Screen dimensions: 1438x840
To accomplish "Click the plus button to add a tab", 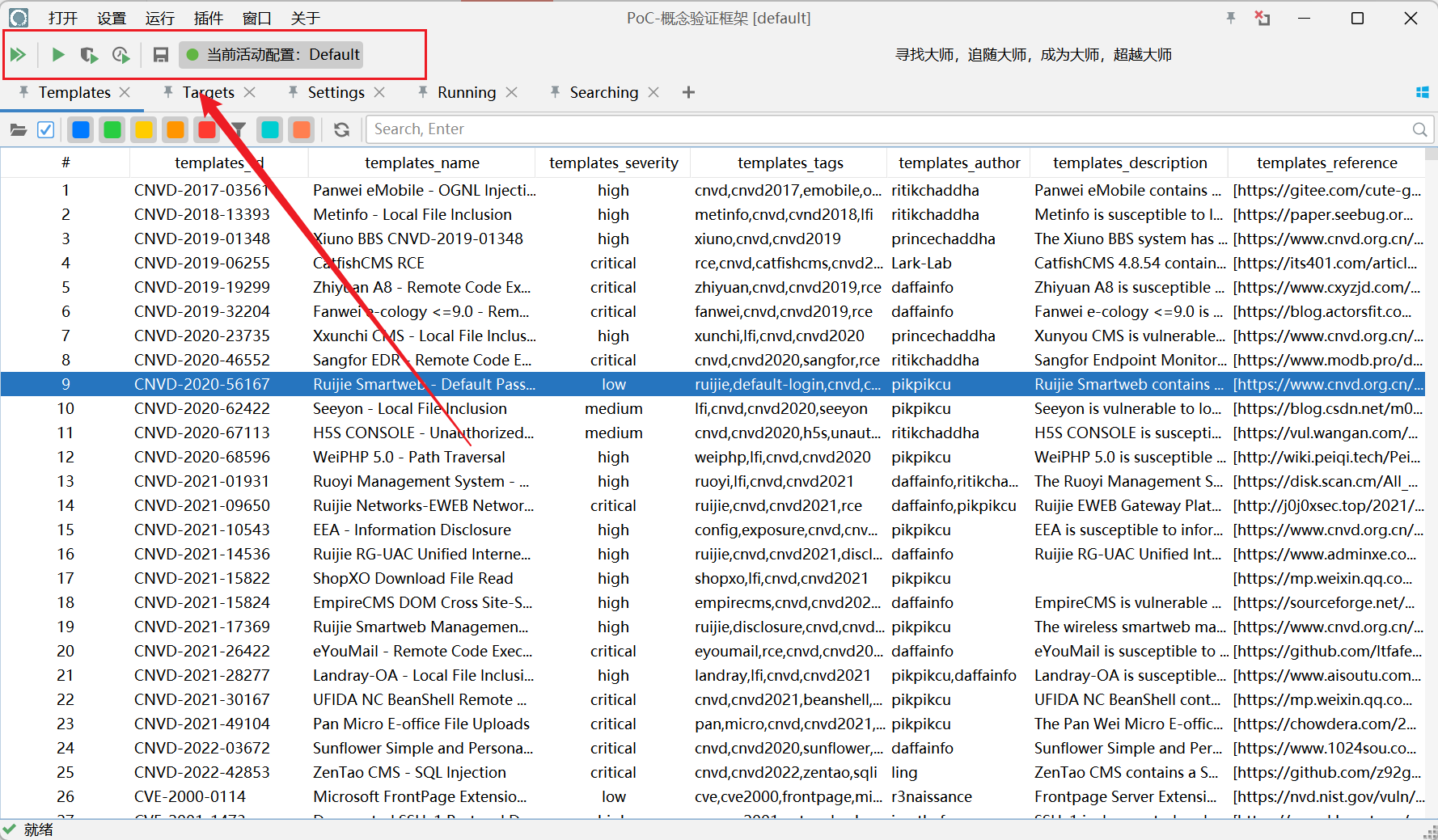I will pyautogui.click(x=688, y=93).
